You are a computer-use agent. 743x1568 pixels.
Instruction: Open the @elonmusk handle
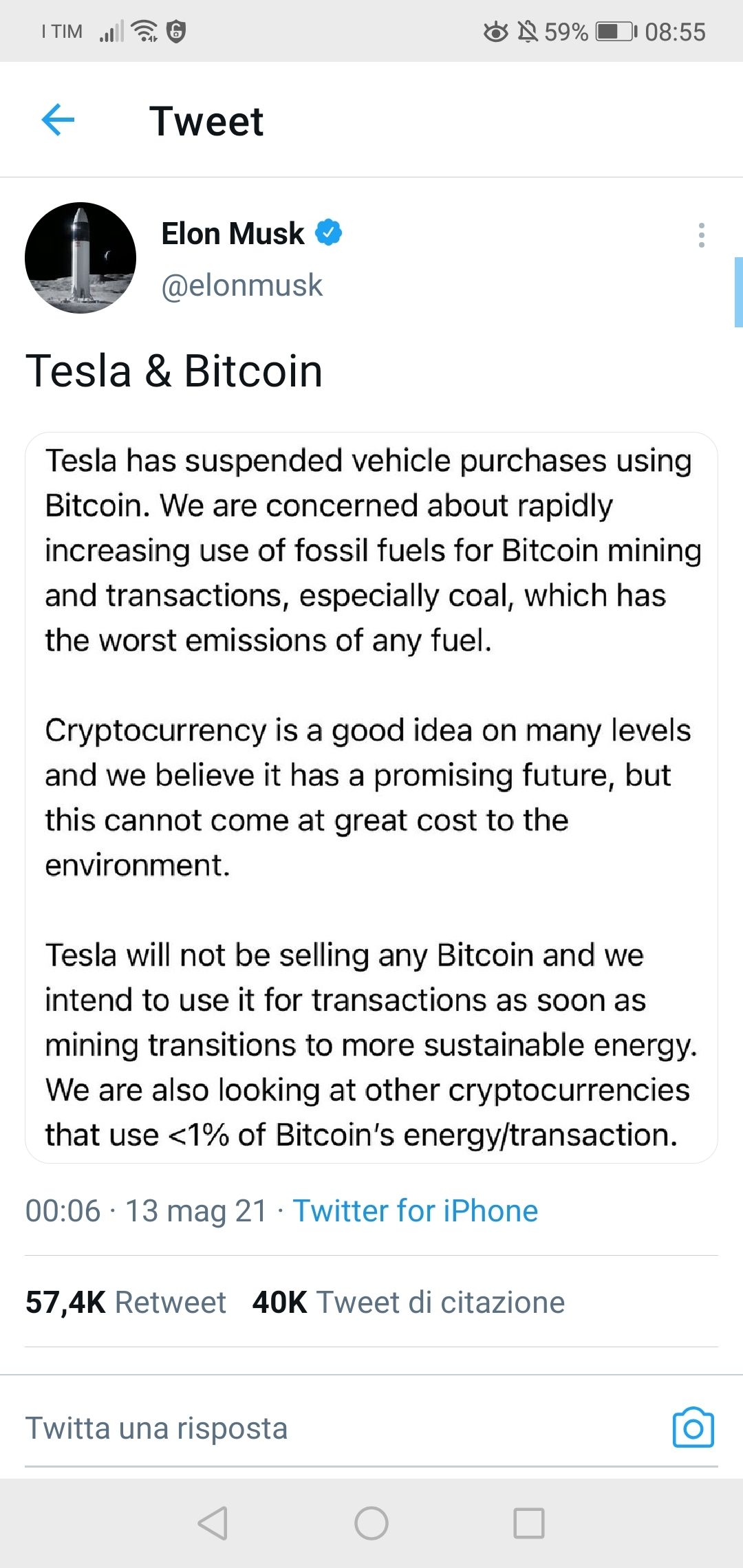click(x=241, y=285)
